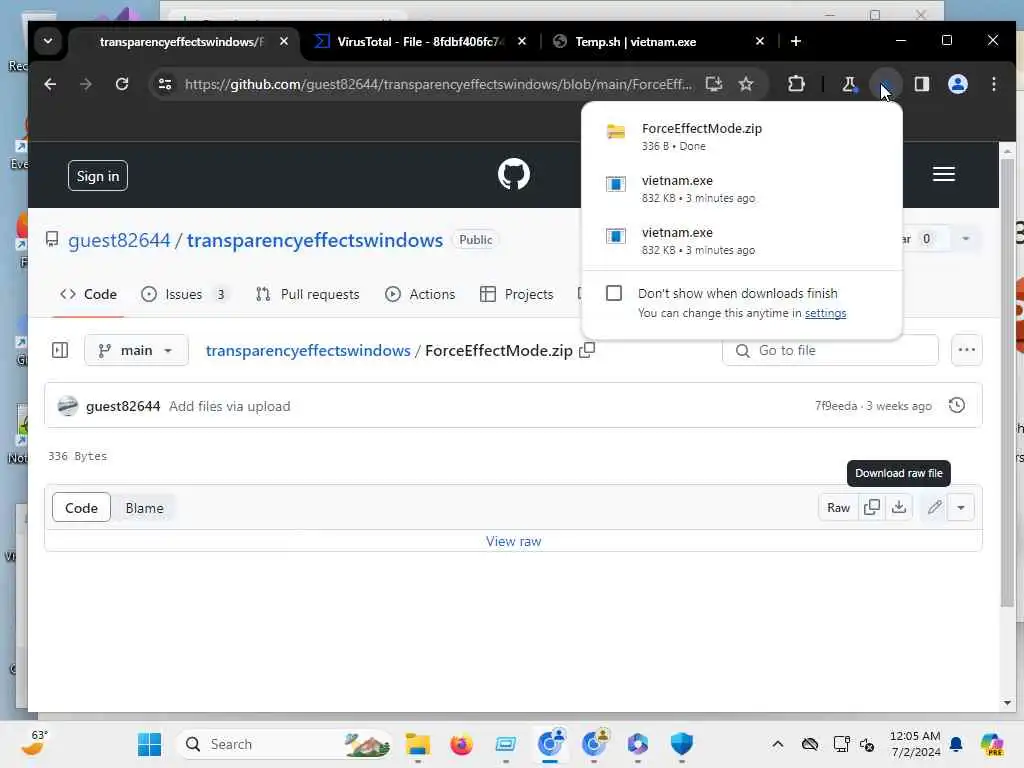The image size is (1024, 768).
Task: Open more file actions ellipsis button
Action: click(967, 350)
